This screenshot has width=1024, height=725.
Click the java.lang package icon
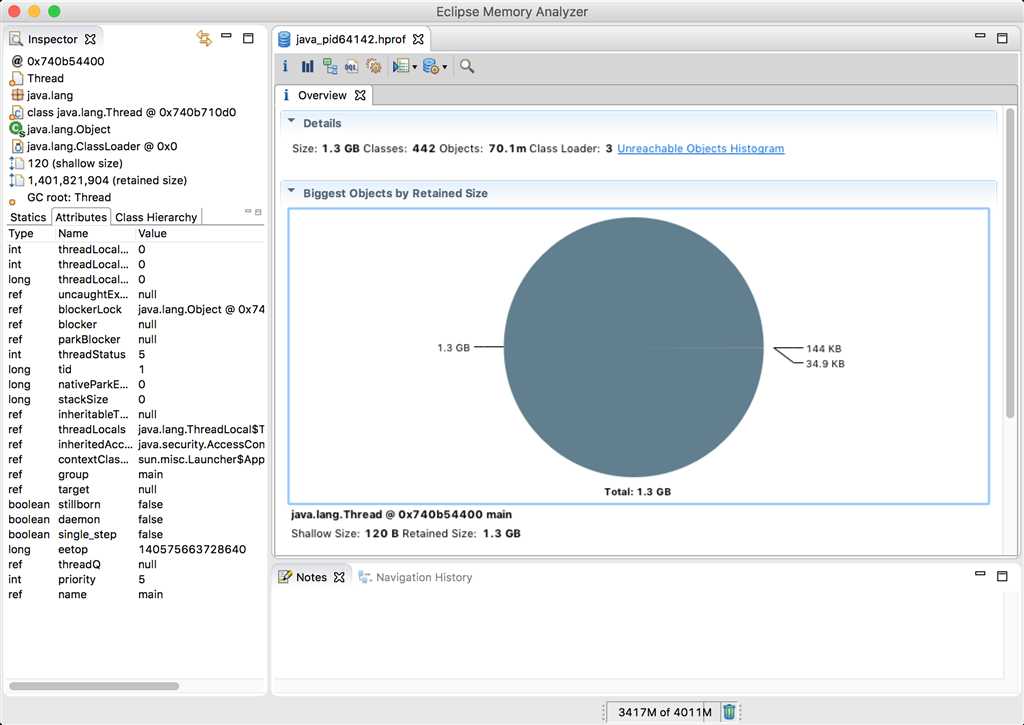tap(17, 95)
